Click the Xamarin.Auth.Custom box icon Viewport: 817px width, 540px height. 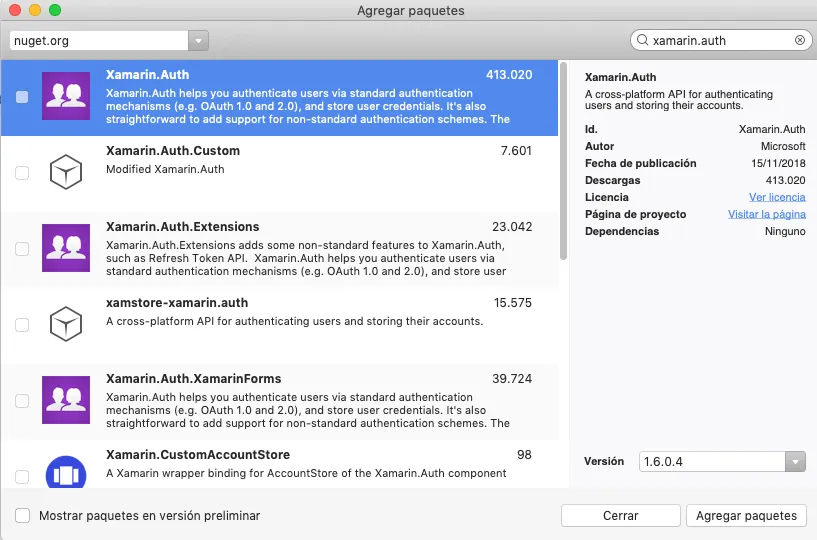tap(66, 172)
